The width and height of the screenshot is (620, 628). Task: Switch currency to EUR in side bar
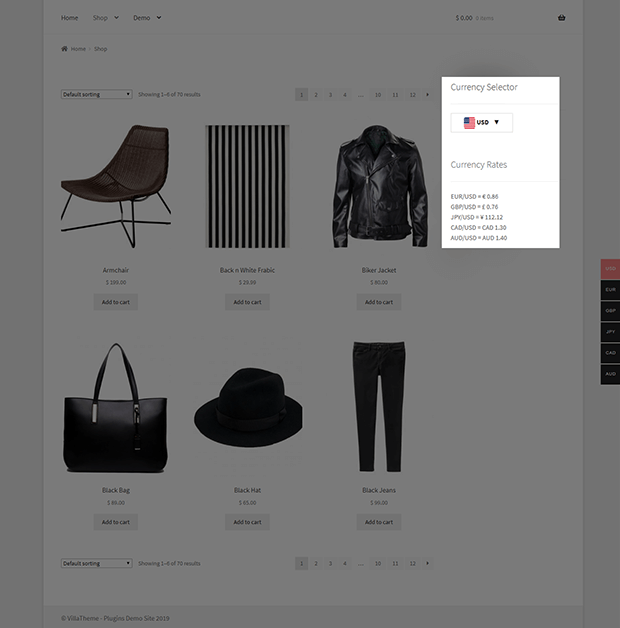610,290
